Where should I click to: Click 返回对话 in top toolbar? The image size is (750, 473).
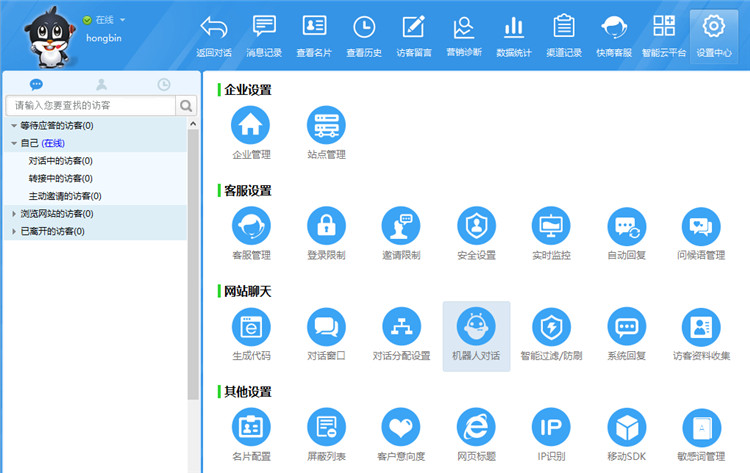(213, 35)
